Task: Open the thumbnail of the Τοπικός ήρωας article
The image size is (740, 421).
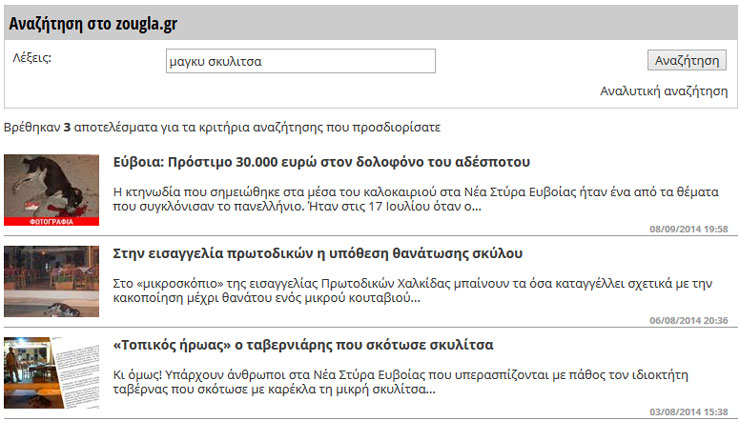Action: tap(51, 372)
